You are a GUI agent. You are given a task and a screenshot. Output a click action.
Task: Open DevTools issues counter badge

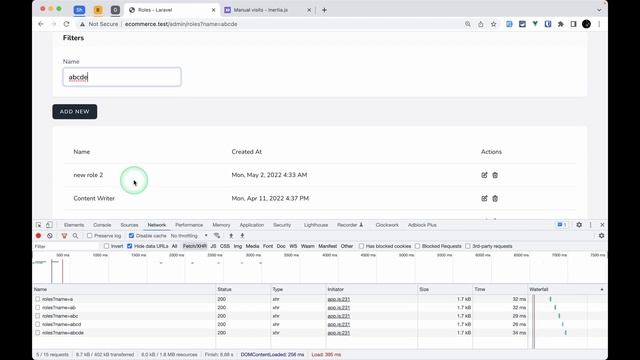click(562, 225)
